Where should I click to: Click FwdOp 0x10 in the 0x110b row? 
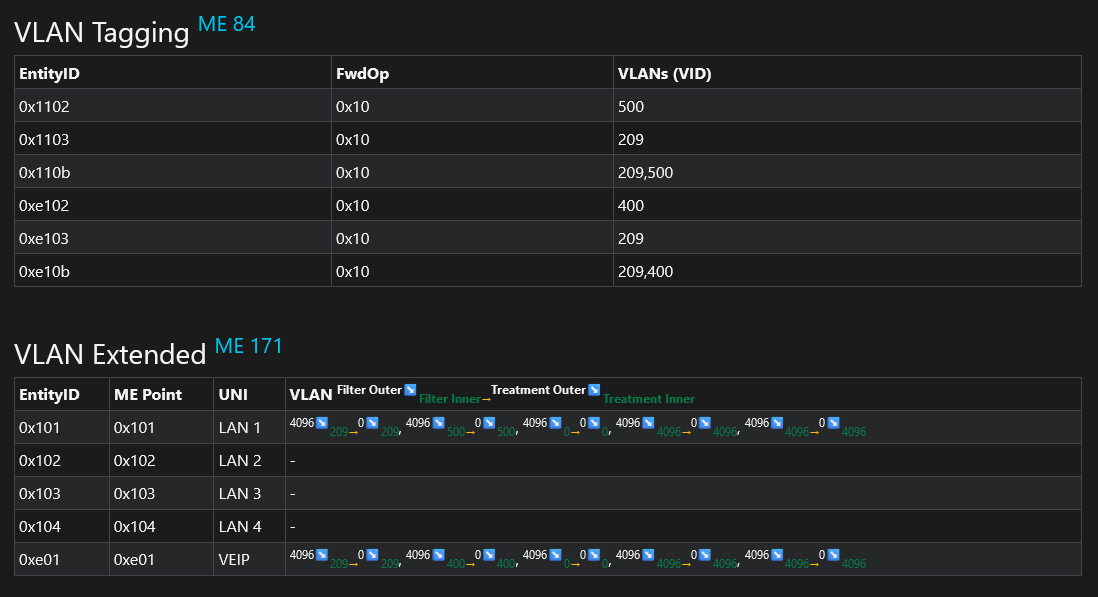click(472, 171)
